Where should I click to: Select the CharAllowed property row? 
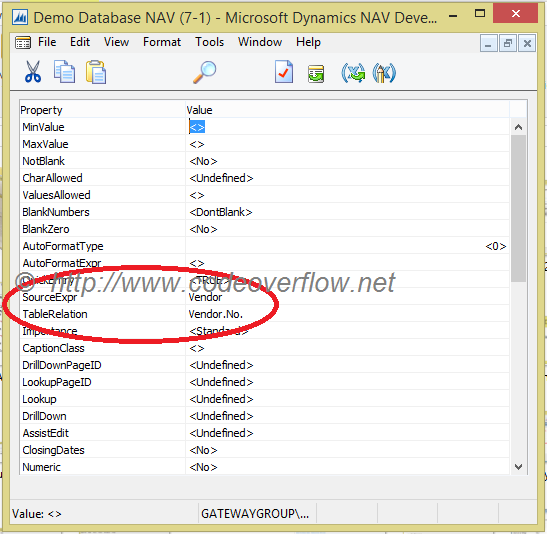(x=264, y=178)
